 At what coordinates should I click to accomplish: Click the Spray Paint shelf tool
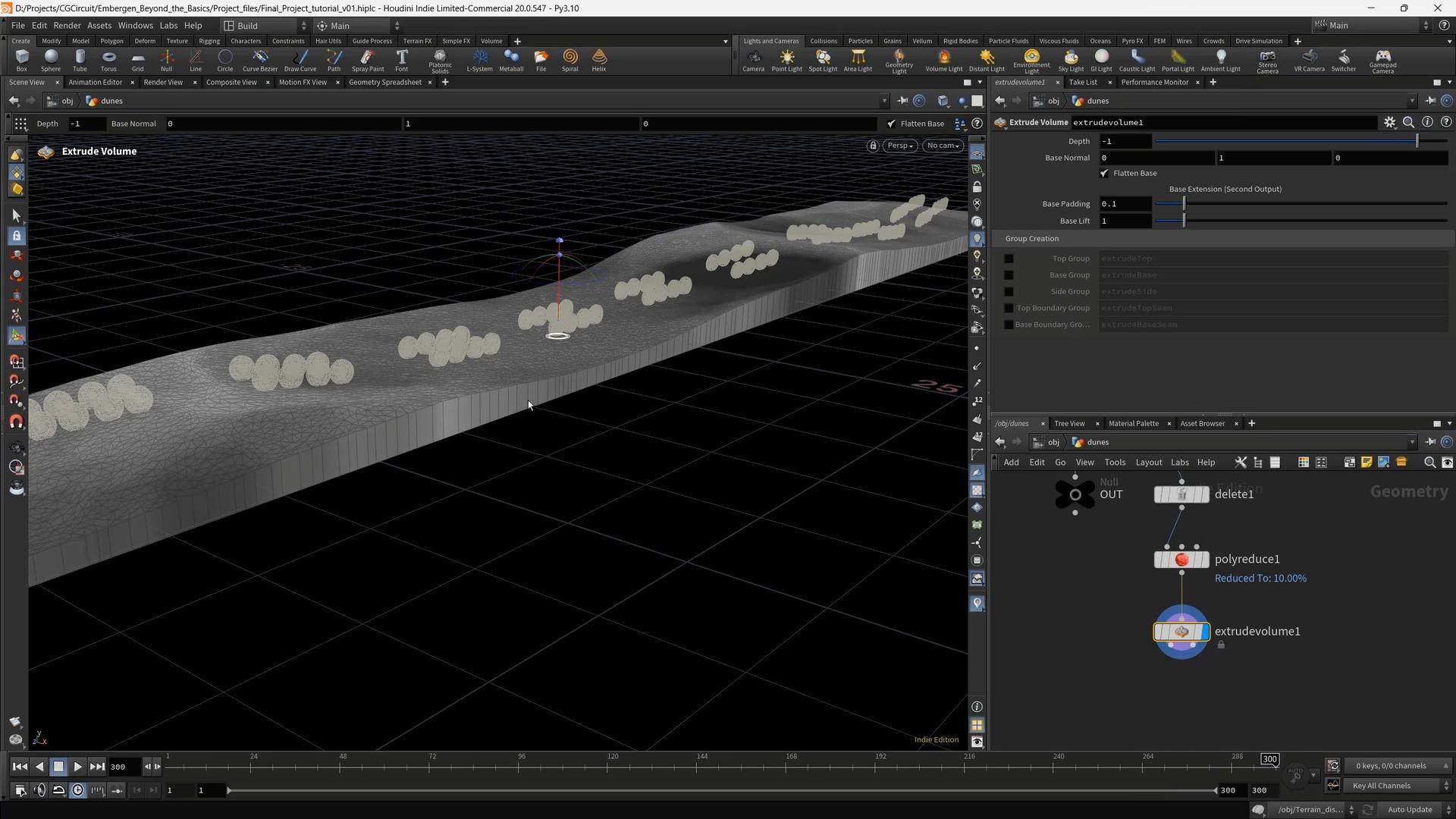tap(368, 59)
